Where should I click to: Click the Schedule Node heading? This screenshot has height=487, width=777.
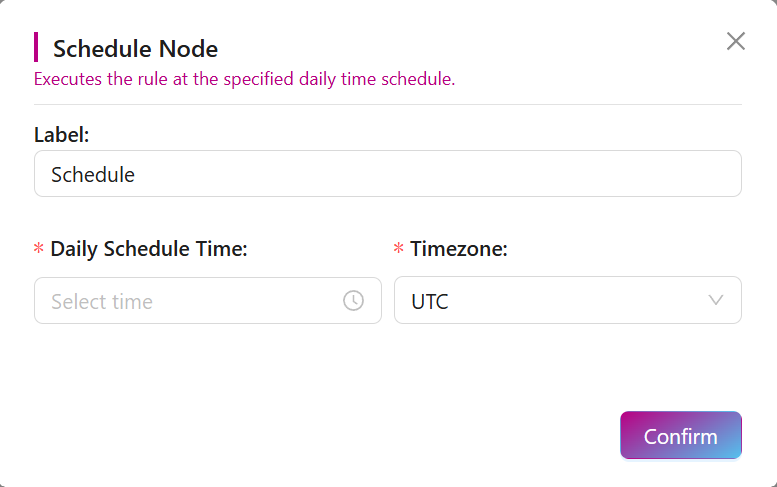click(135, 48)
